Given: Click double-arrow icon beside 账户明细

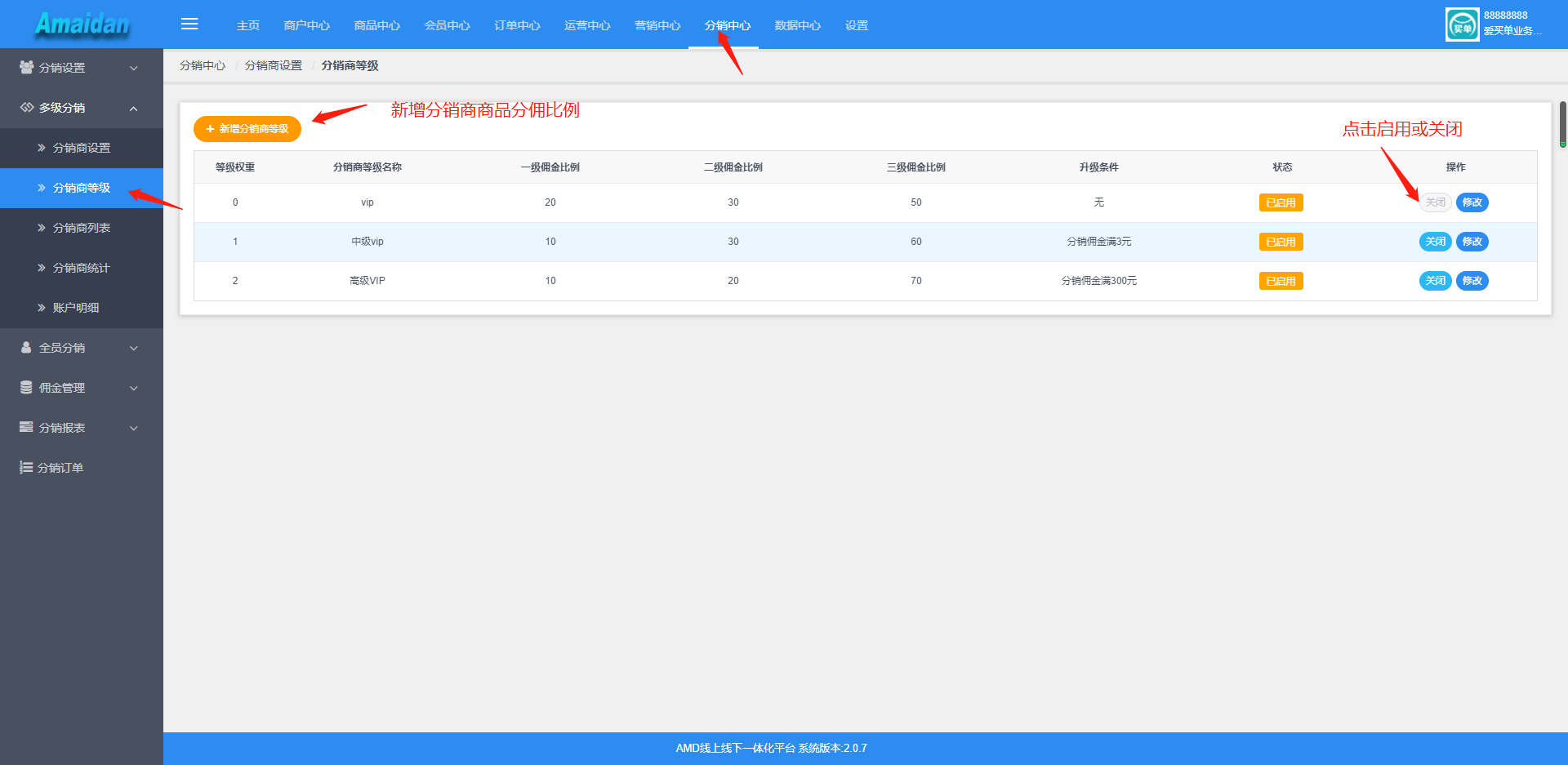Looking at the screenshot, I should (41, 308).
